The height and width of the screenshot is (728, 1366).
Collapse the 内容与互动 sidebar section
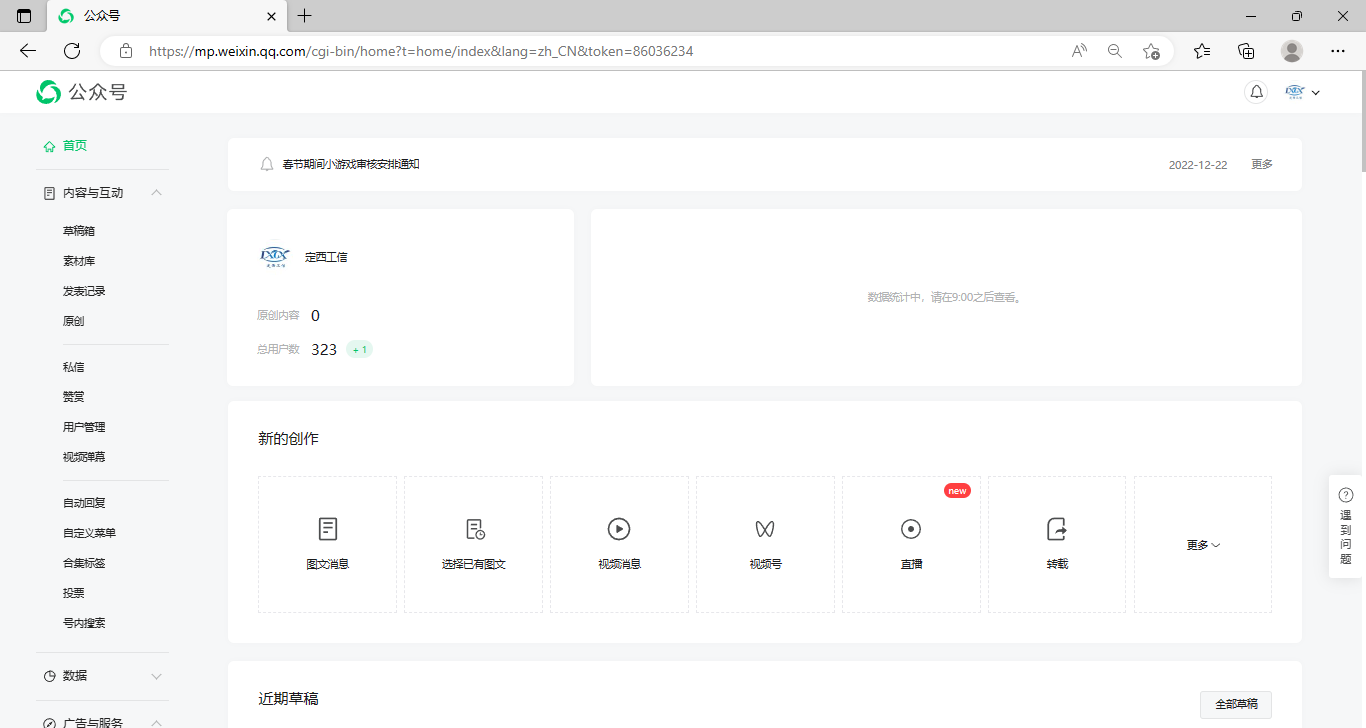156,193
